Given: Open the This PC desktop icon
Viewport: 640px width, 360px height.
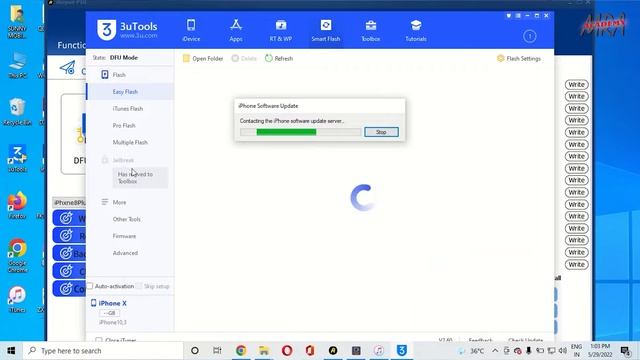Looking at the screenshot, I should pyautogui.click(x=17, y=66).
